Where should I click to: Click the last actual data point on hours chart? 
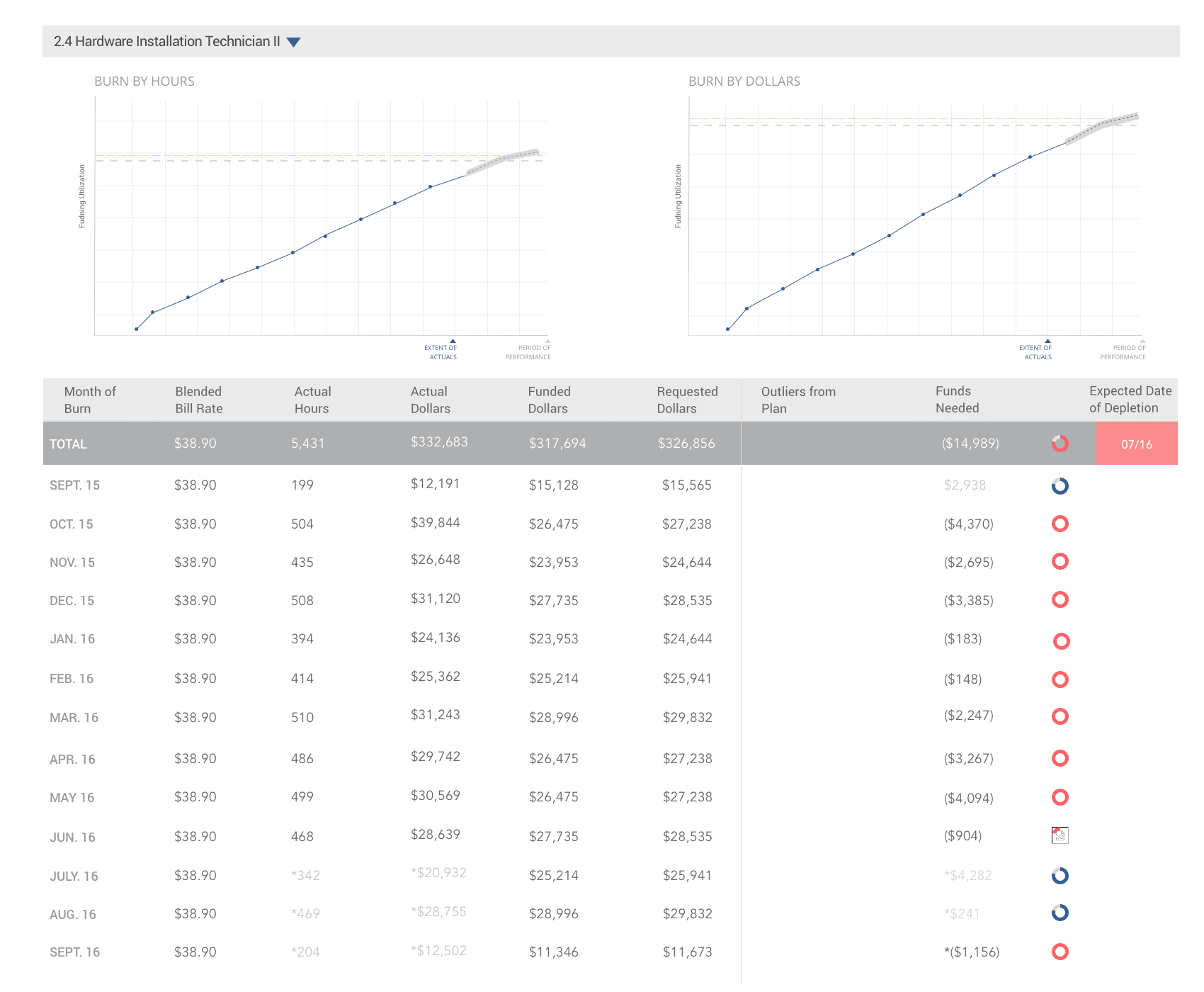(430, 187)
